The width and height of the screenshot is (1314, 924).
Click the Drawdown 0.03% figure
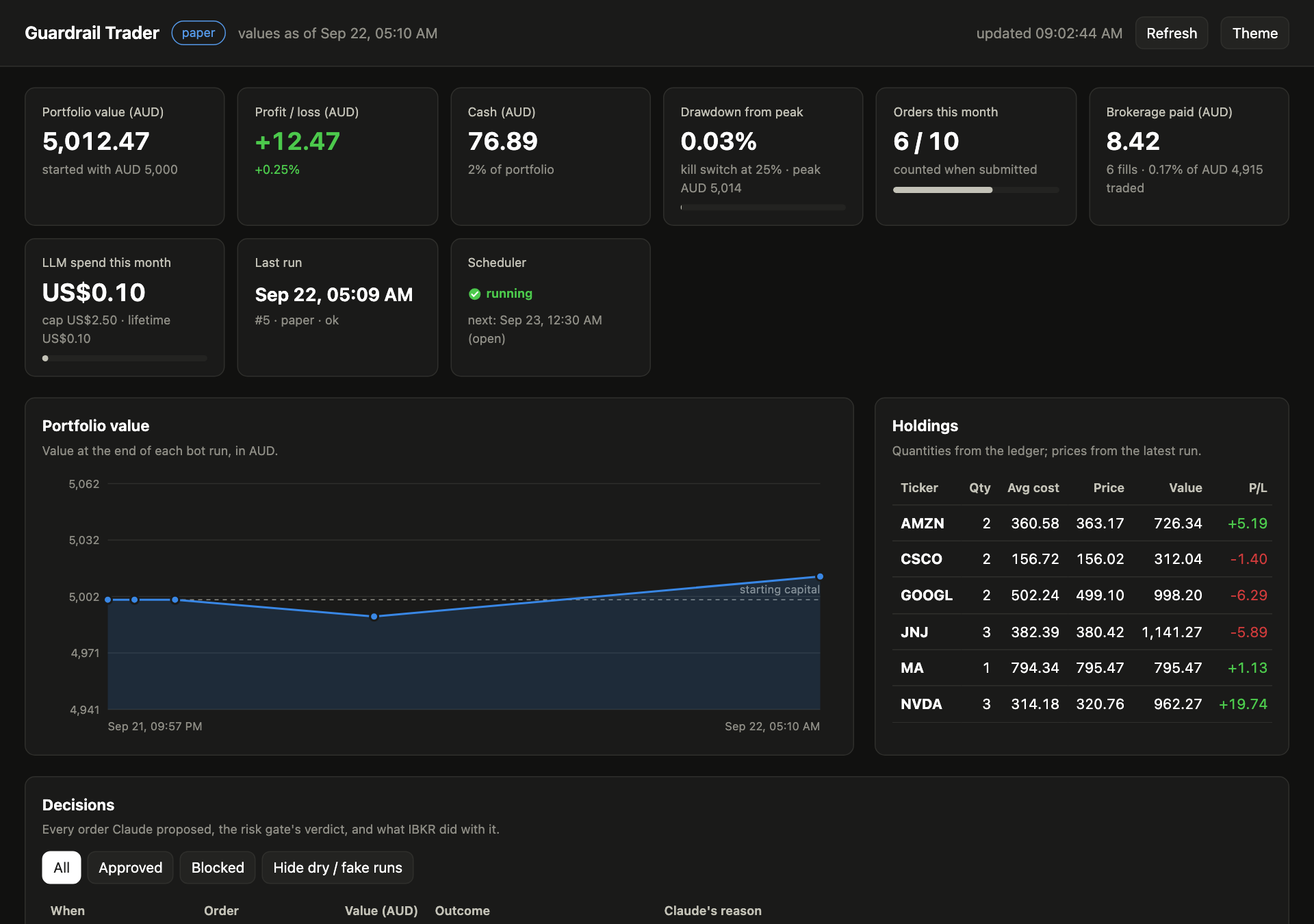pyautogui.click(x=719, y=142)
